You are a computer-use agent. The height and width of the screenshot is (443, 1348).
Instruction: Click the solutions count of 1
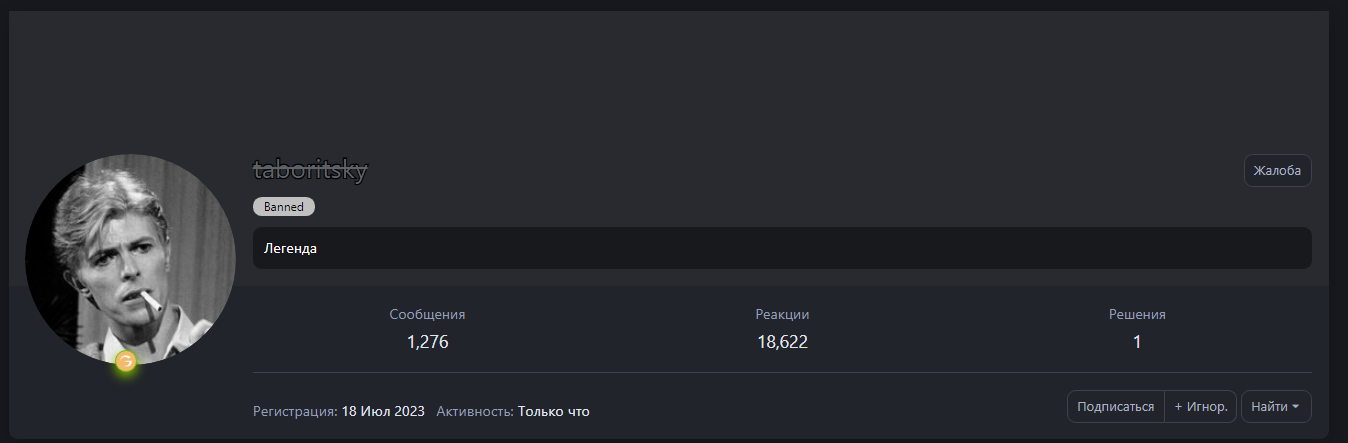pyautogui.click(x=1137, y=342)
